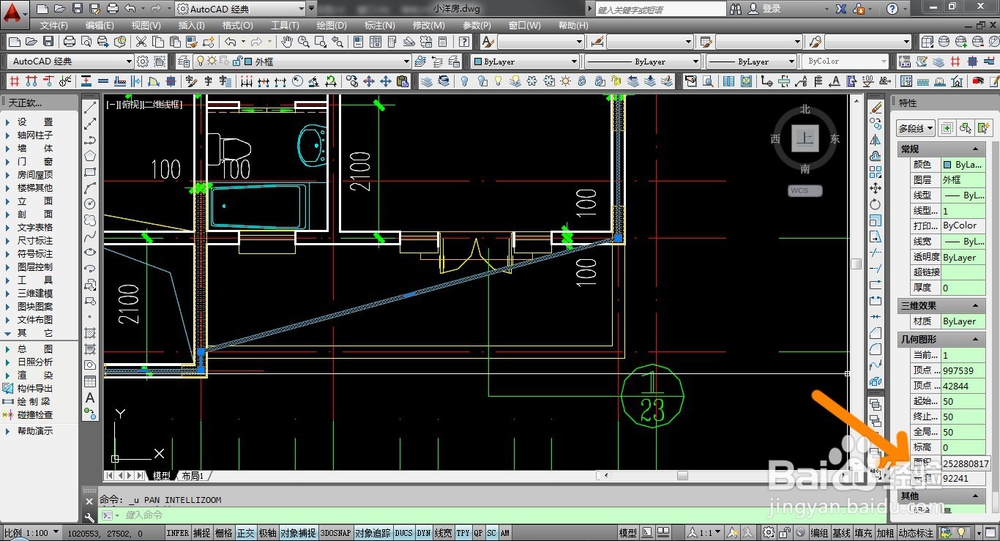Open the 标注(N) menu
The image size is (1000, 541).
click(x=379, y=26)
